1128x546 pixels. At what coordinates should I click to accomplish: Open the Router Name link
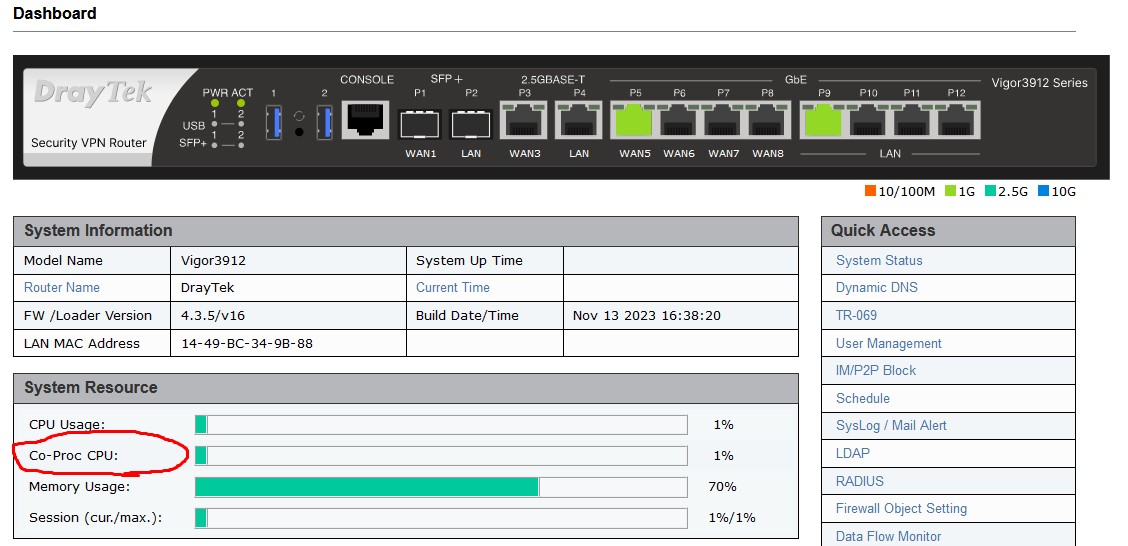coord(62,287)
